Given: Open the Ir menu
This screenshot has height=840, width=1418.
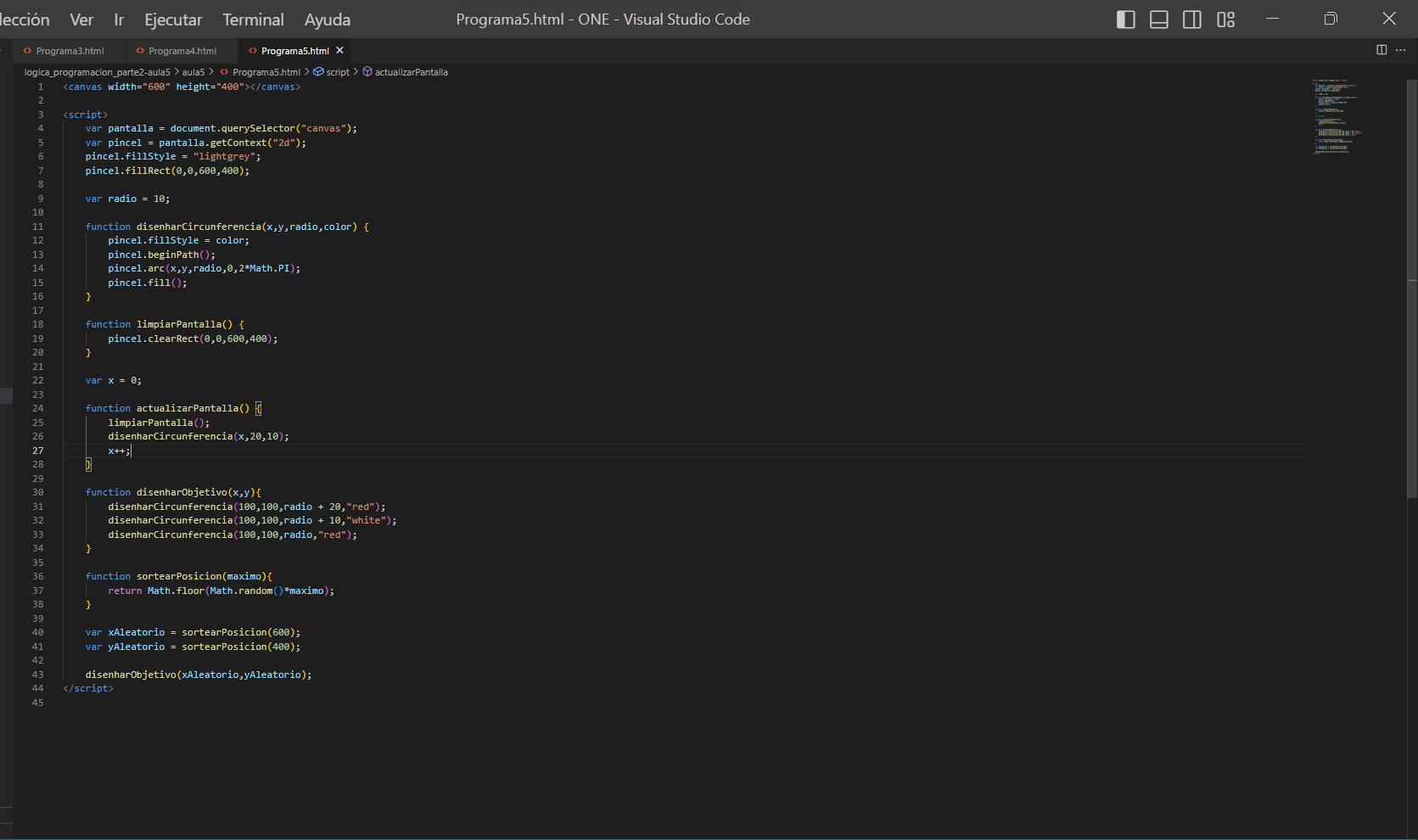Looking at the screenshot, I should tap(119, 20).
